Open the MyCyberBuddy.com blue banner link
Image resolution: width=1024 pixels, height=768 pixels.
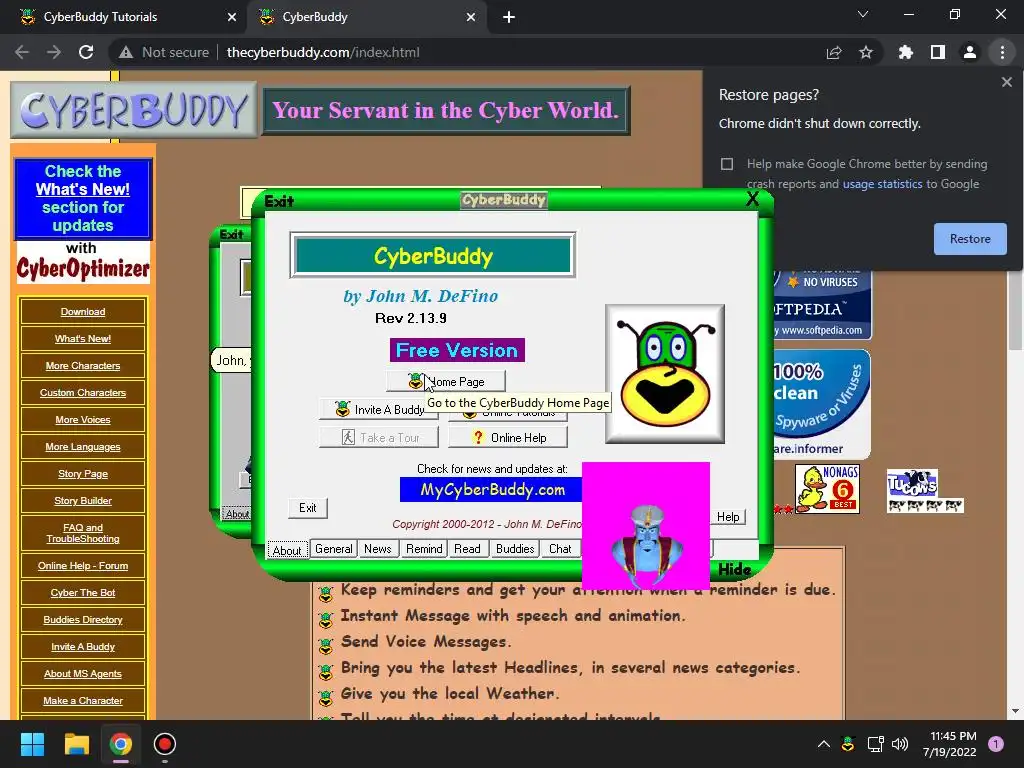[x=491, y=490]
